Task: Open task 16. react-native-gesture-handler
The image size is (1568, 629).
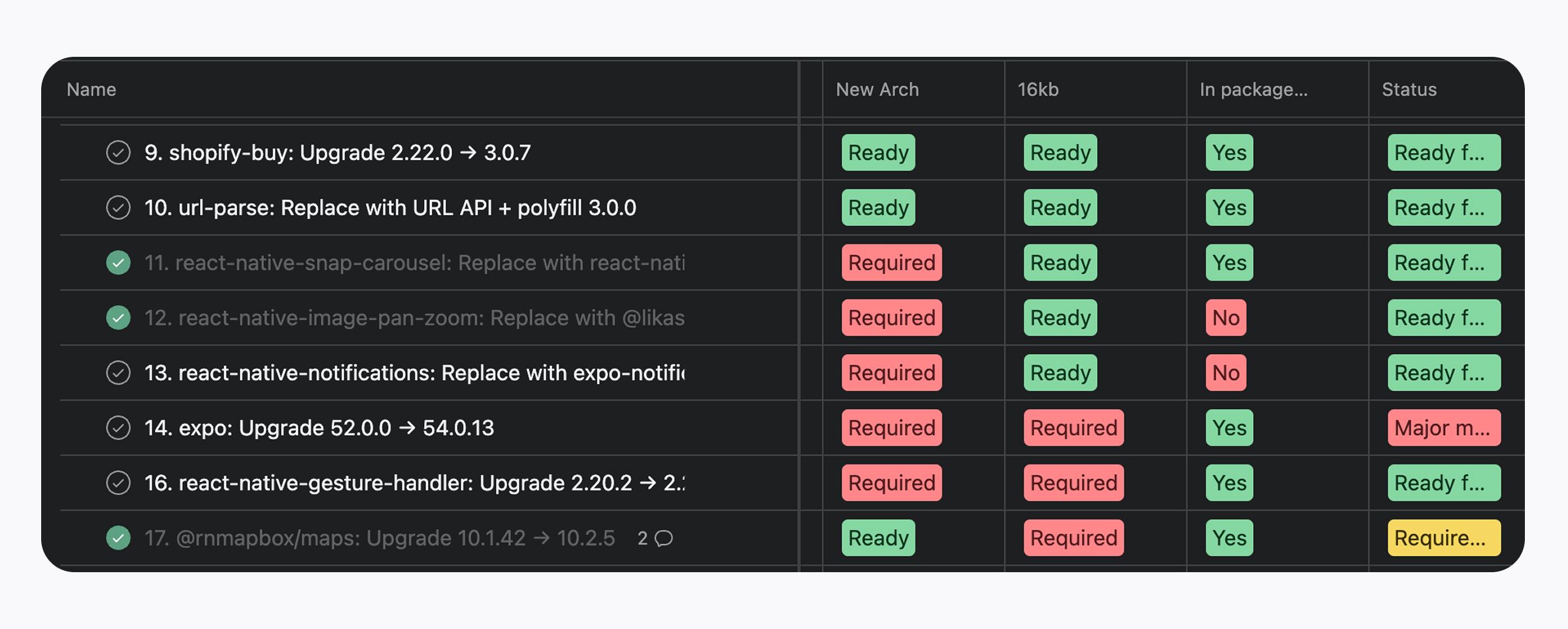Action: 415,483
